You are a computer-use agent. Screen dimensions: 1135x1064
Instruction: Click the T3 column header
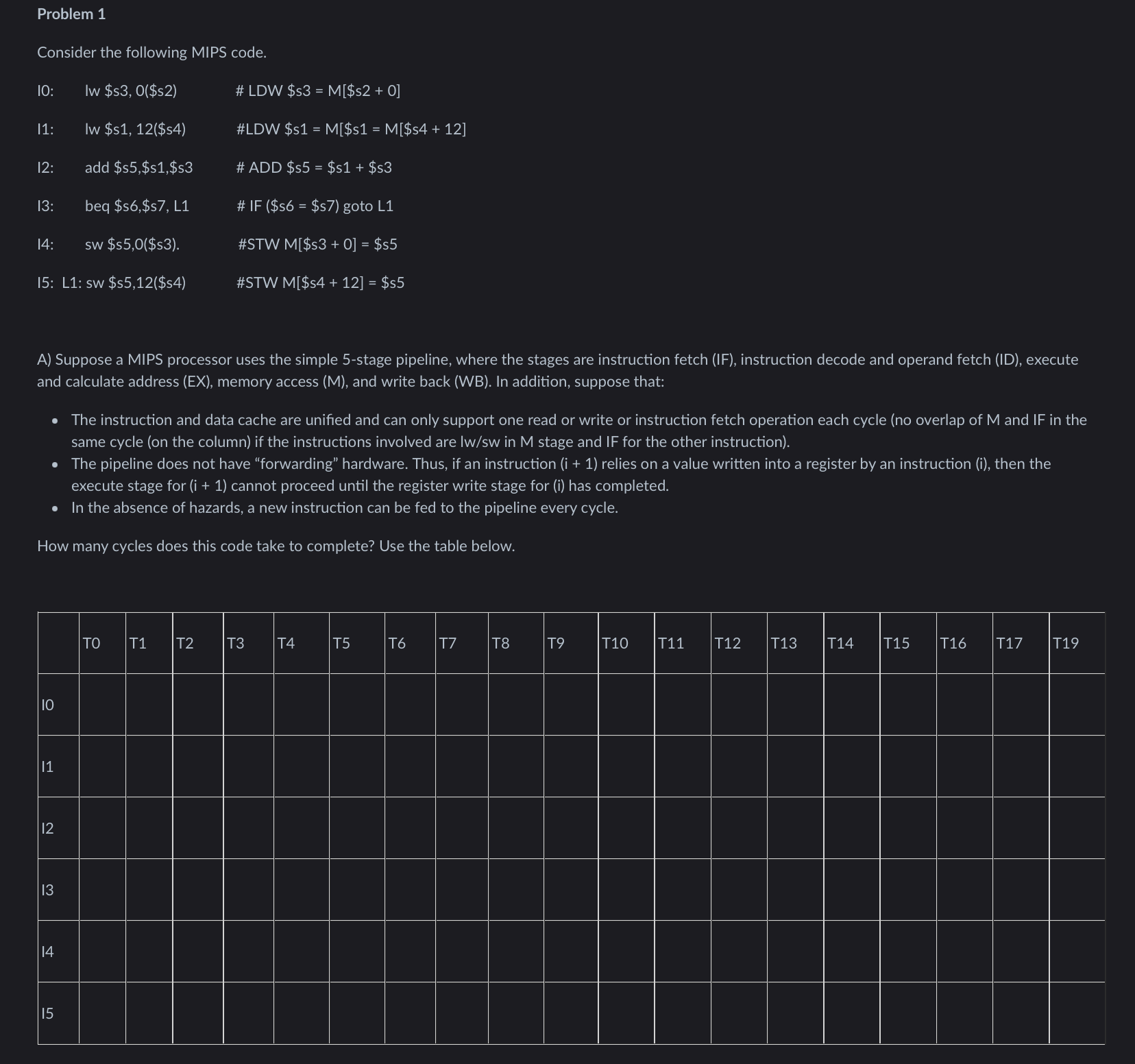coord(249,643)
